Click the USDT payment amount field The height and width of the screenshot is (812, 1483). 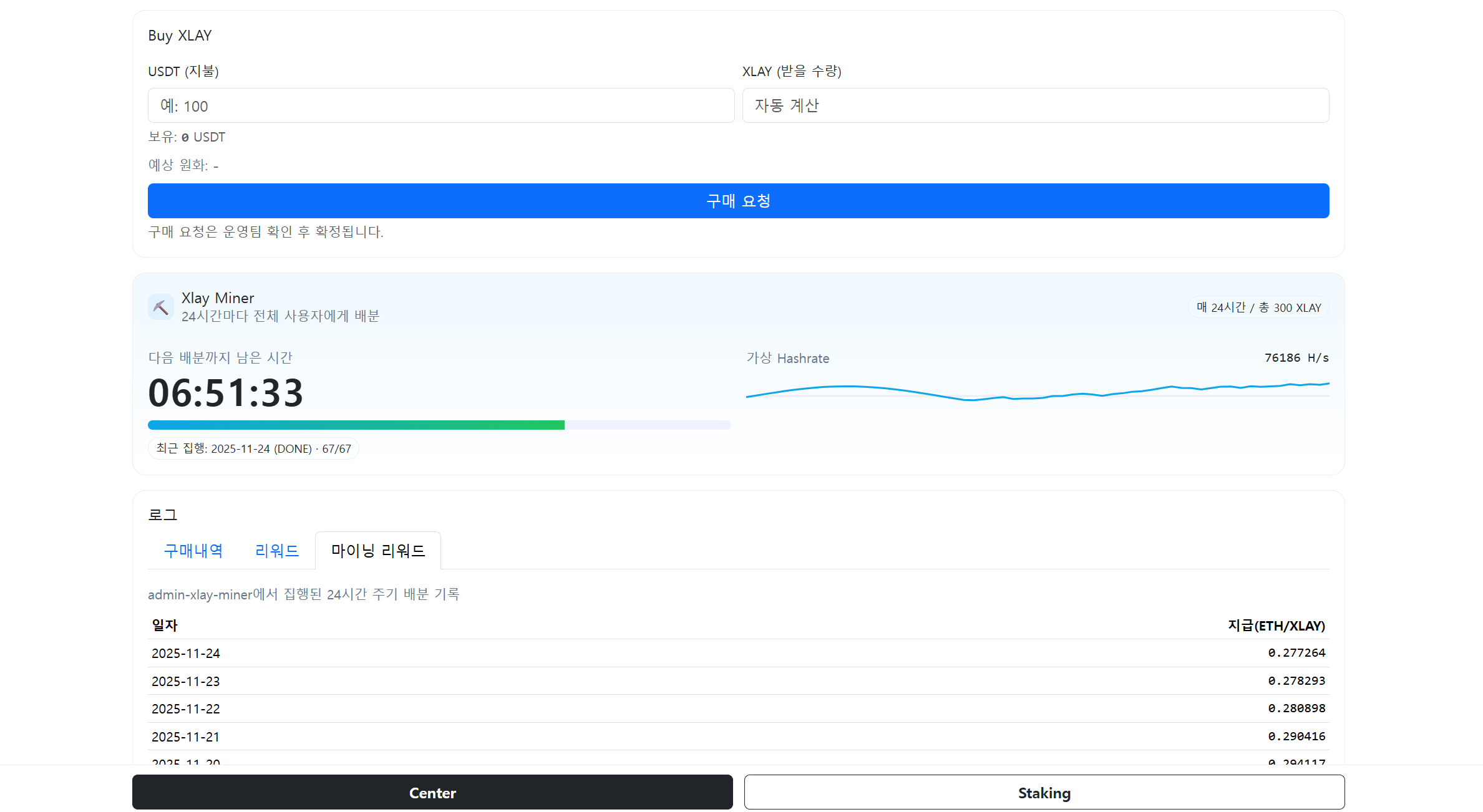[440, 105]
